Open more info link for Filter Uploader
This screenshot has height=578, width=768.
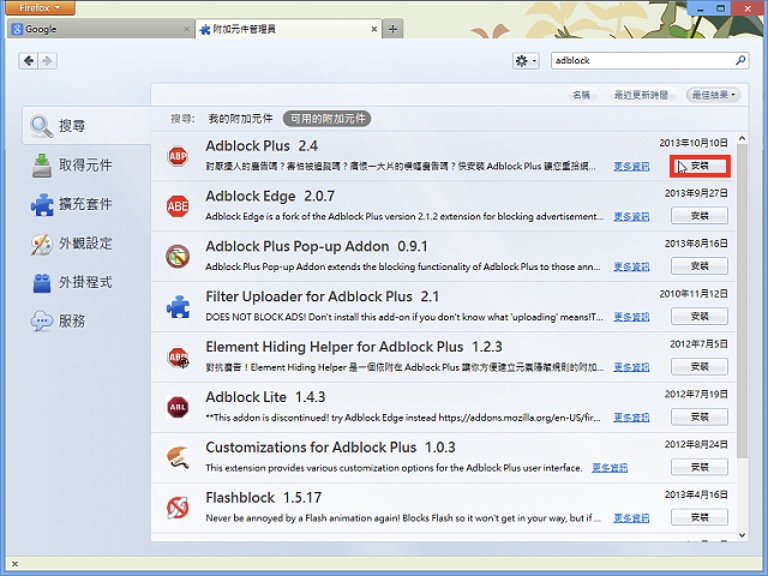[631, 317]
